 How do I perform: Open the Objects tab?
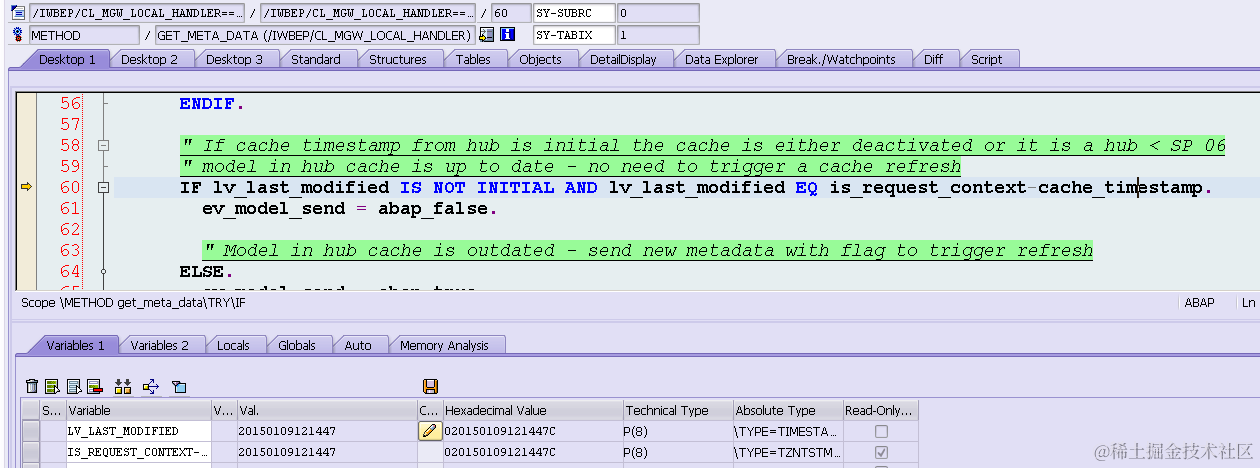coord(540,59)
